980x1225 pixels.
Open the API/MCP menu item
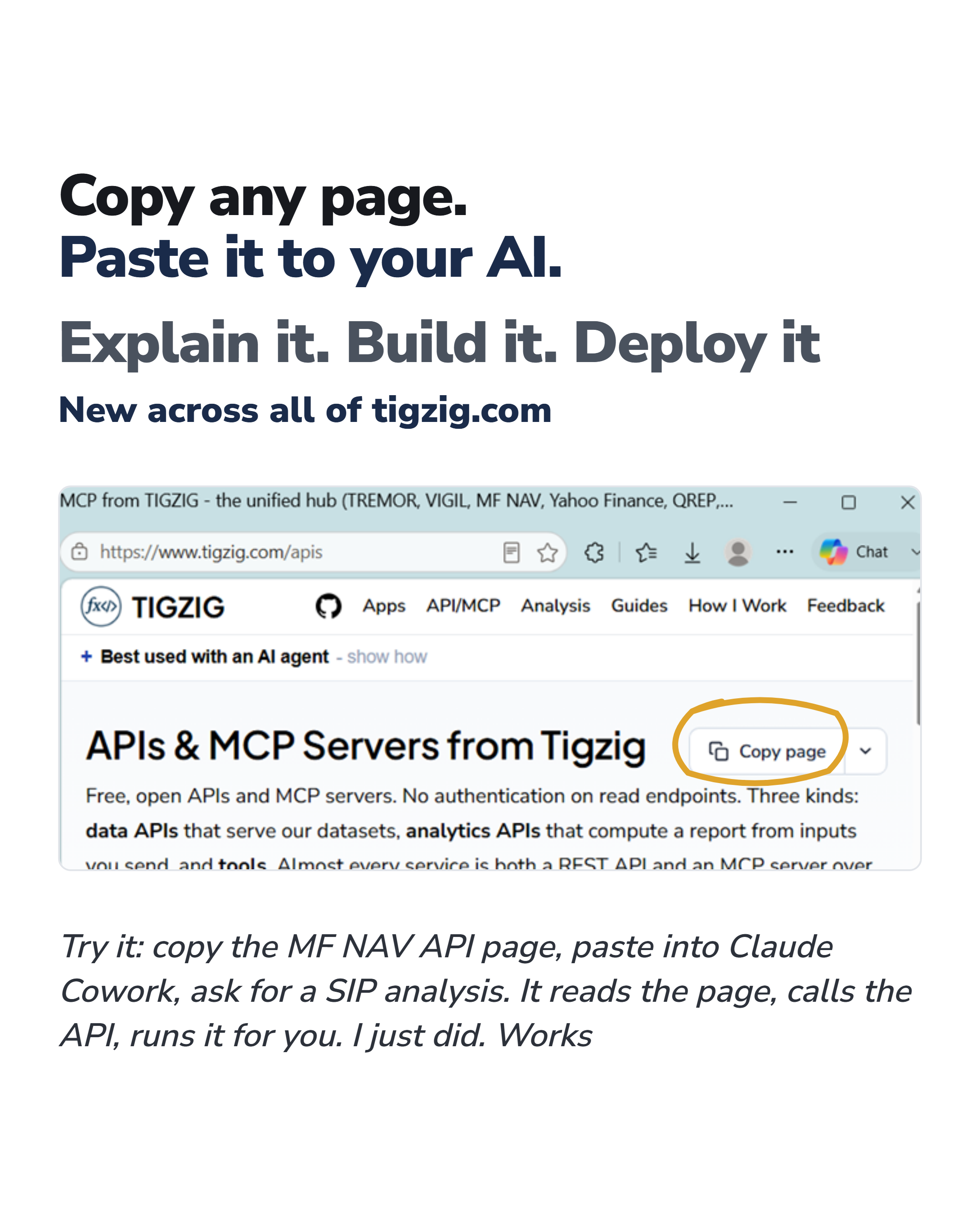coord(463,606)
